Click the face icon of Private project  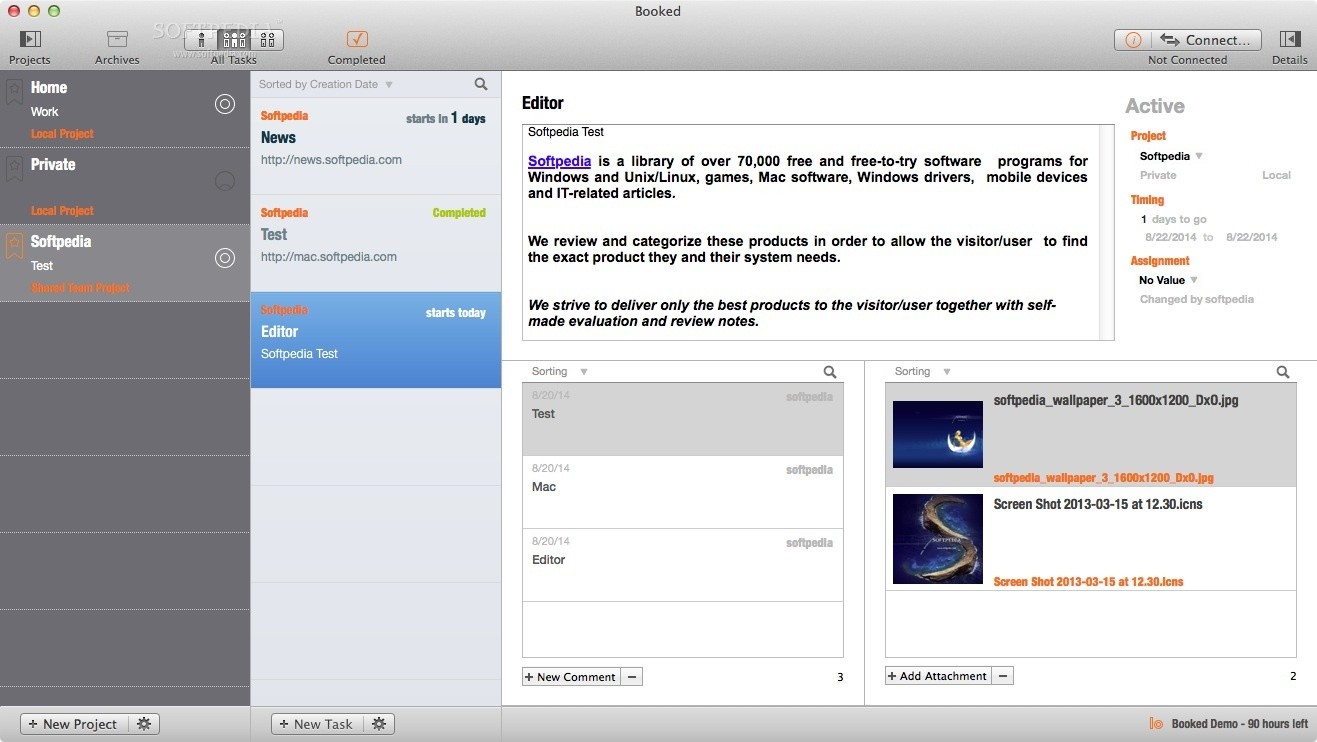pos(225,181)
